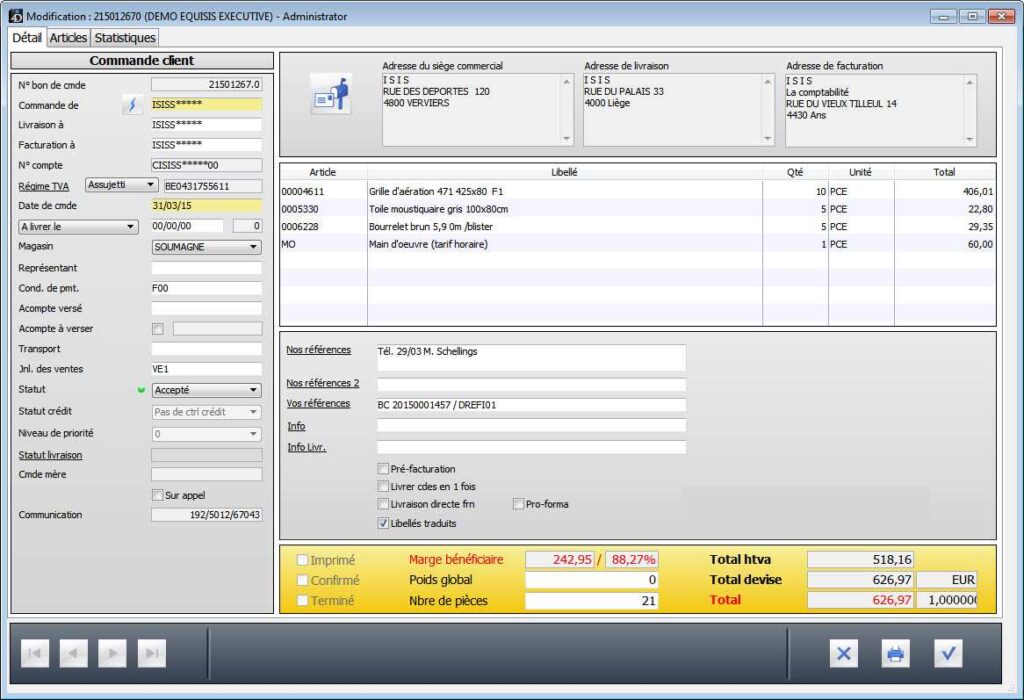Image resolution: width=1024 pixels, height=700 pixels.
Task: Select the Grille d'aération row
Action: [637, 191]
